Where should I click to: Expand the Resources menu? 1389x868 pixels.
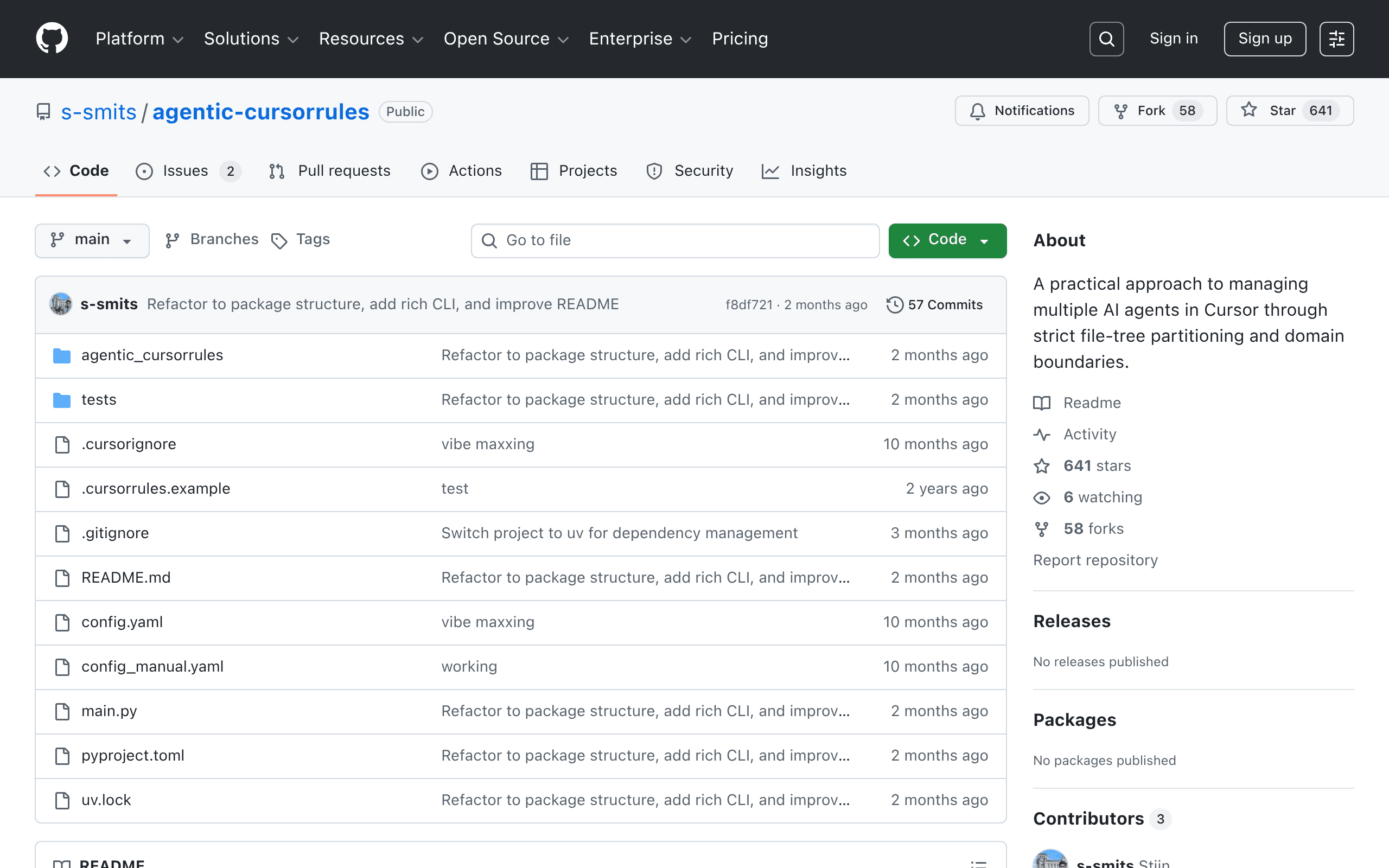coord(371,39)
